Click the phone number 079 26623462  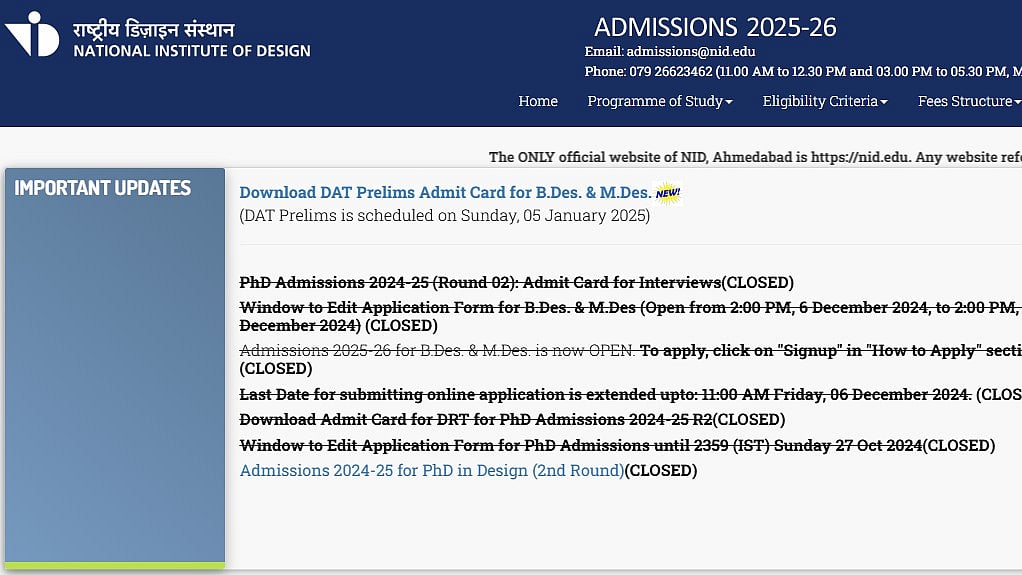670,72
